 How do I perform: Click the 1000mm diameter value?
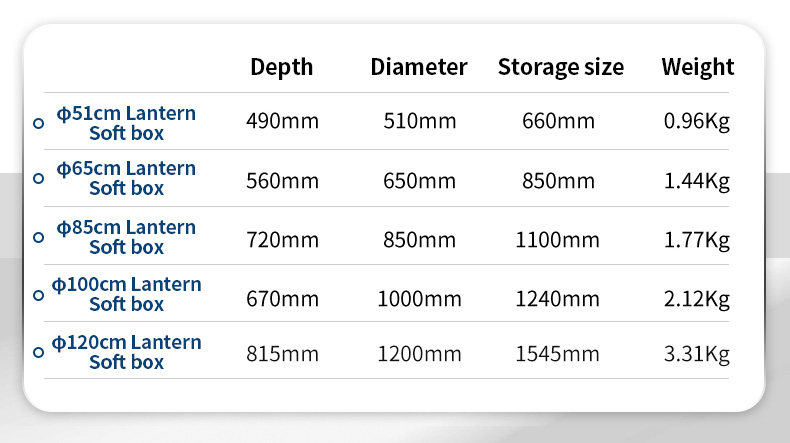(419, 299)
